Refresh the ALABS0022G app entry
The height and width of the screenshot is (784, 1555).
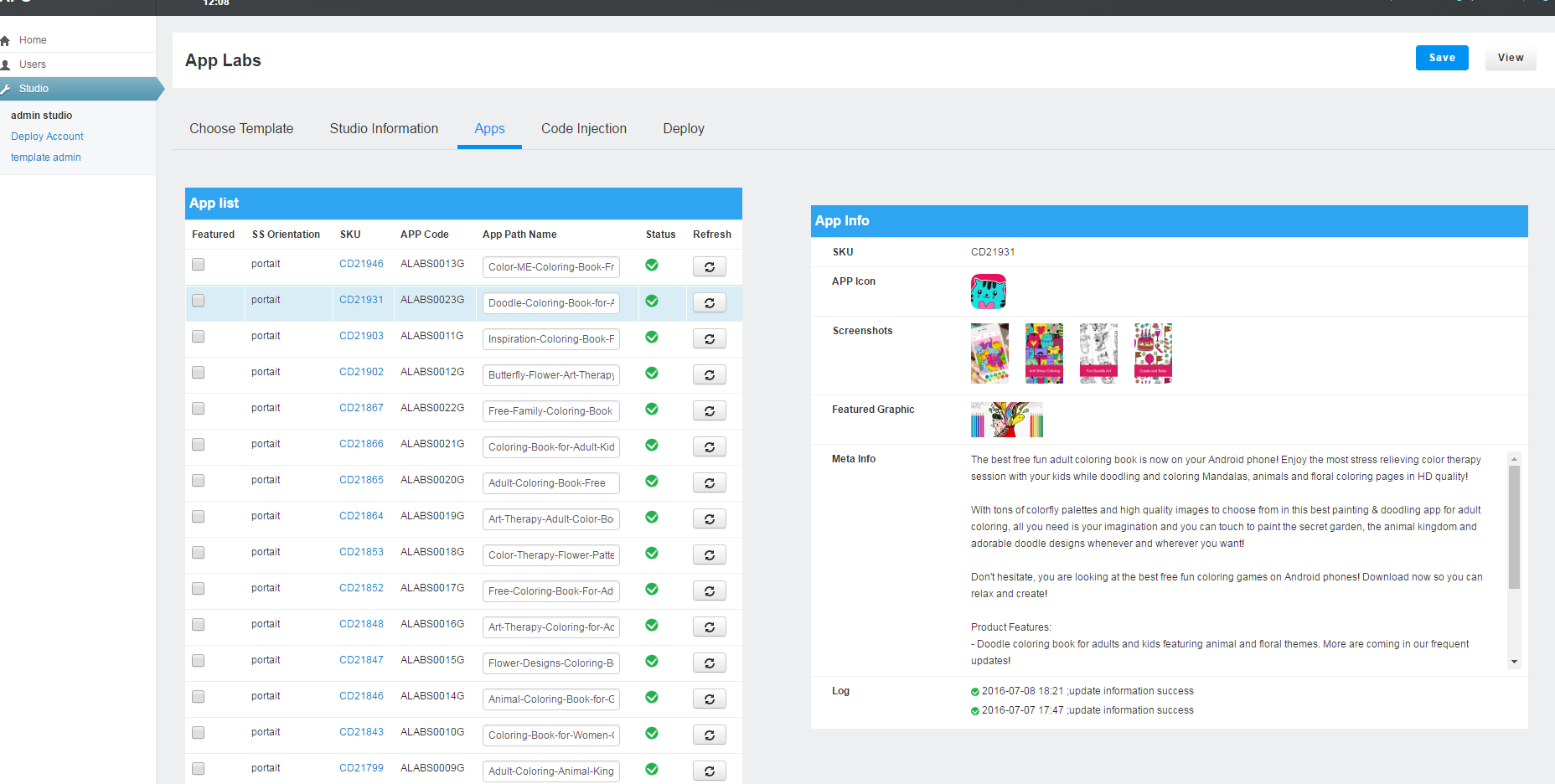(x=709, y=411)
